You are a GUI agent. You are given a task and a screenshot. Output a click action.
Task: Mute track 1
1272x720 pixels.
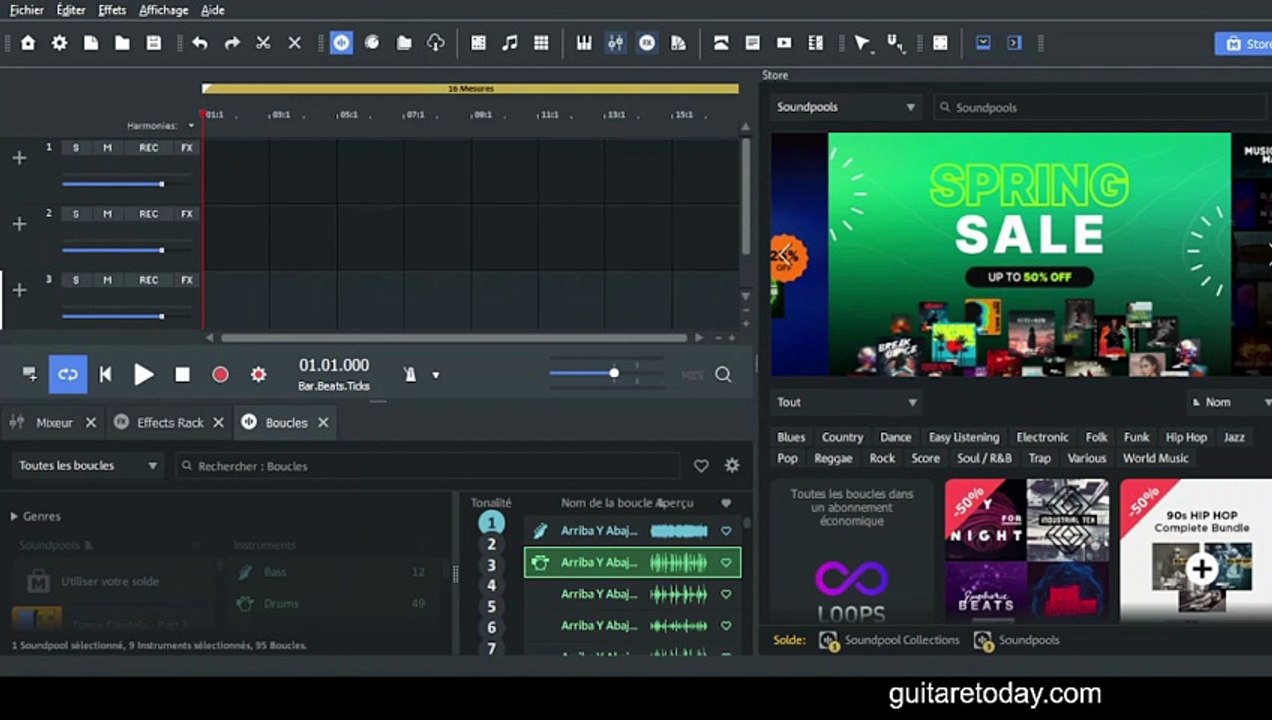tap(107, 148)
